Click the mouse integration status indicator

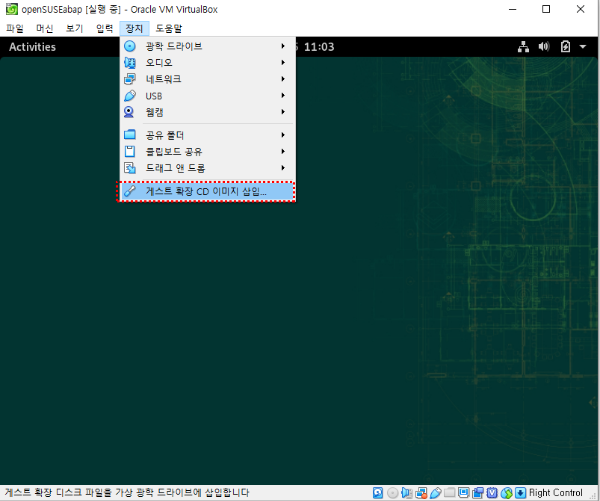coord(506,493)
